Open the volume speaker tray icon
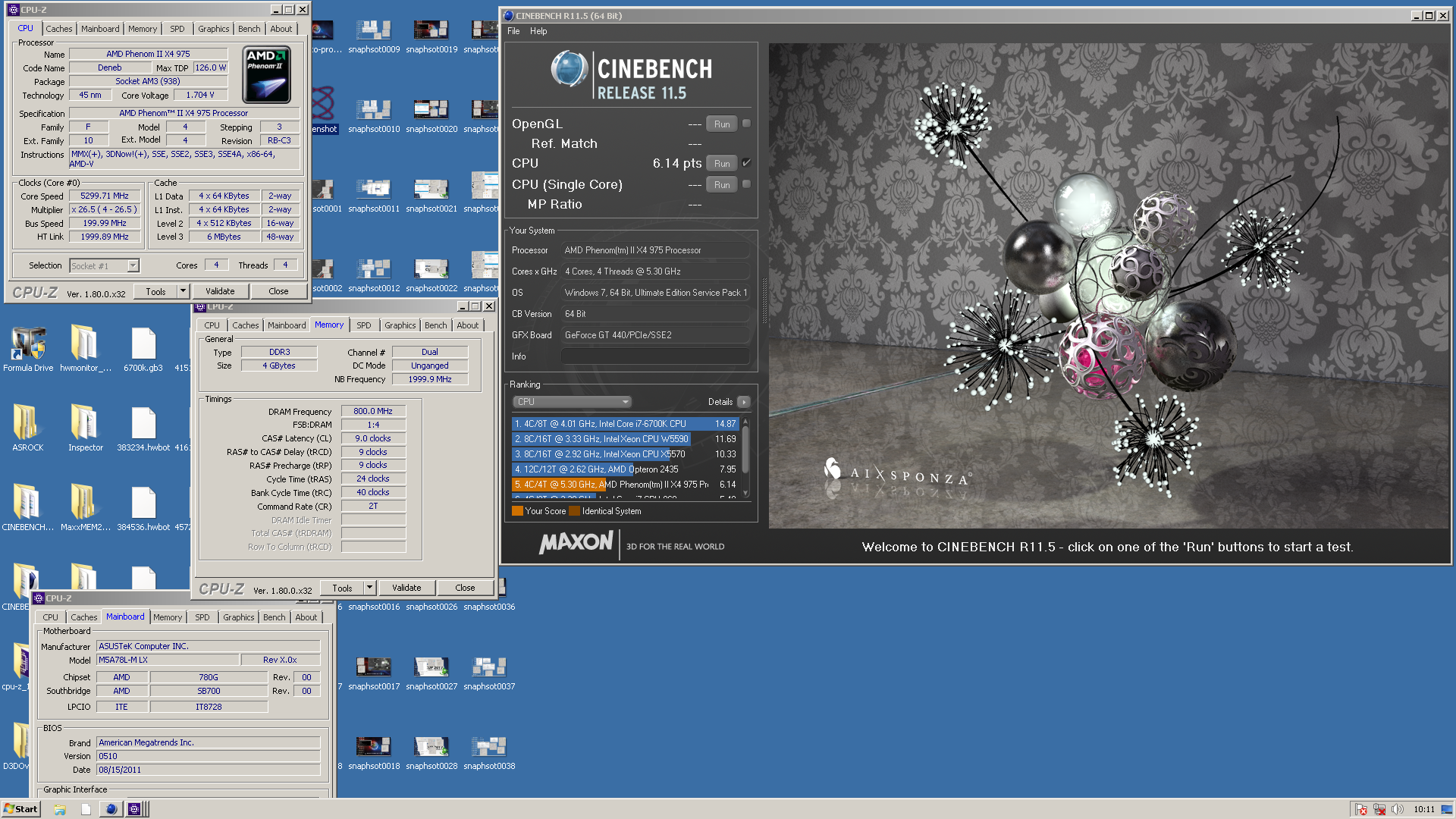 pyautogui.click(x=1397, y=809)
